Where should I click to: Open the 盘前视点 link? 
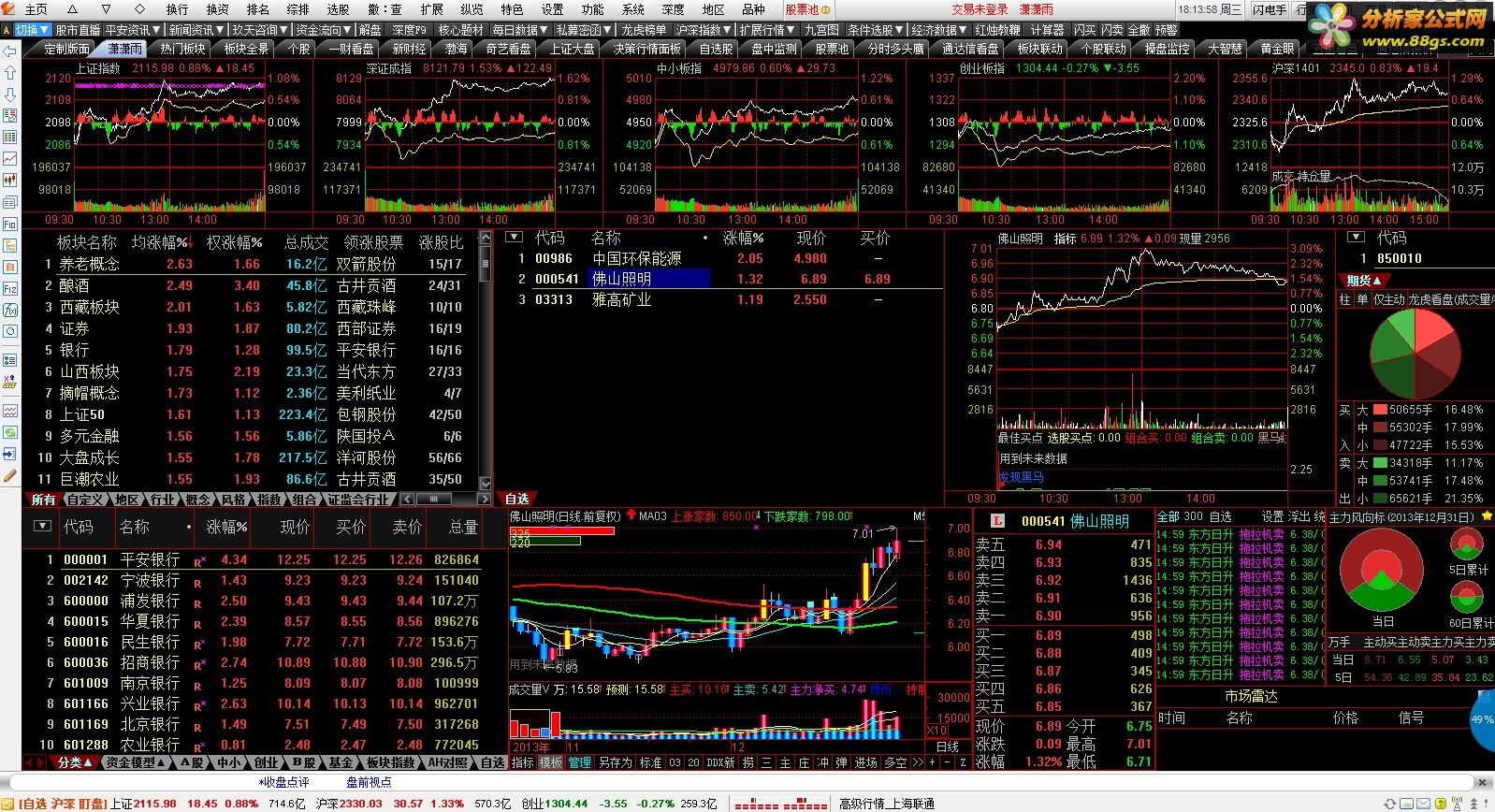(x=370, y=782)
